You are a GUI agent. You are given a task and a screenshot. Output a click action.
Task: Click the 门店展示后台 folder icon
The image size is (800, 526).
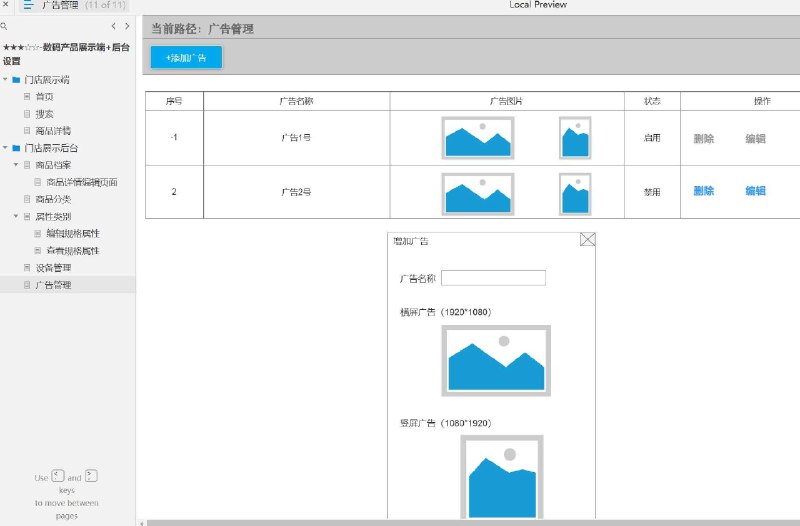tap(16, 148)
